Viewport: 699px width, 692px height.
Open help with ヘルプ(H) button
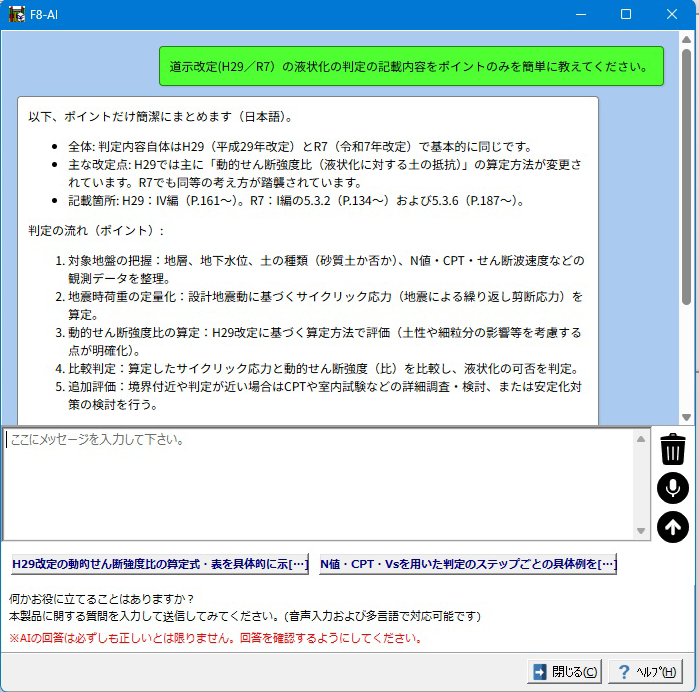coord(646,671)
